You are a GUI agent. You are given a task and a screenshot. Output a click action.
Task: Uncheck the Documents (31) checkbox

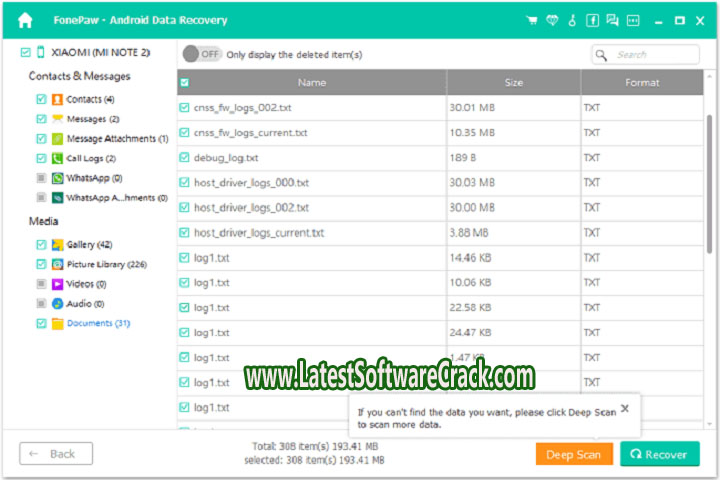[x=41, y=323]
